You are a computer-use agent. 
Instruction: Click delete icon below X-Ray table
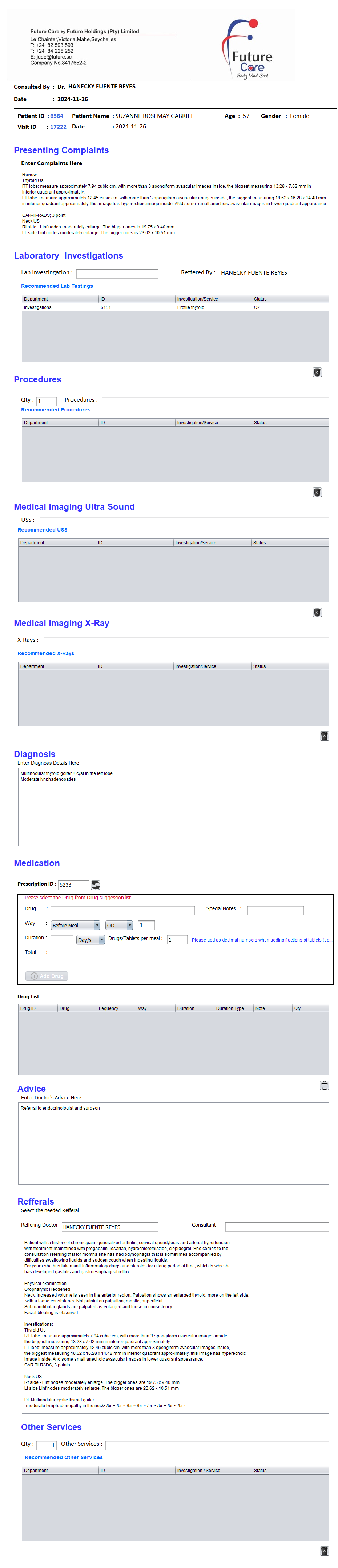tap(324, 736)
